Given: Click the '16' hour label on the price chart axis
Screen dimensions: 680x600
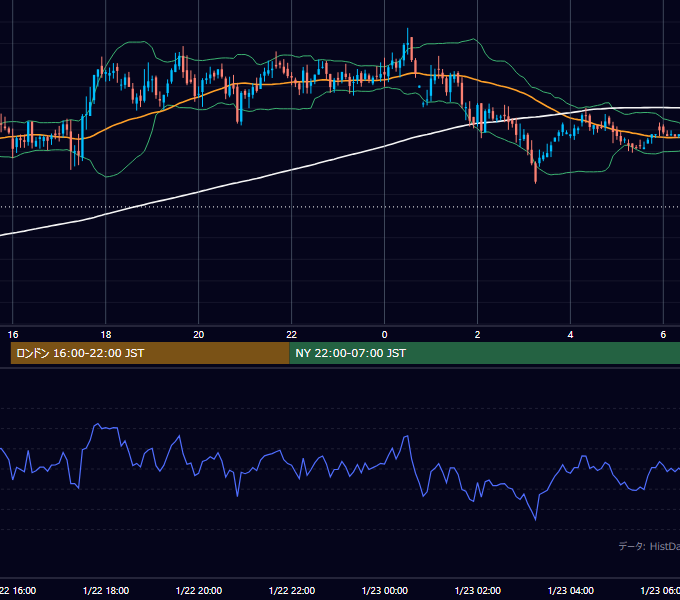Looking at the screenshot, I should tap(13, 335).
